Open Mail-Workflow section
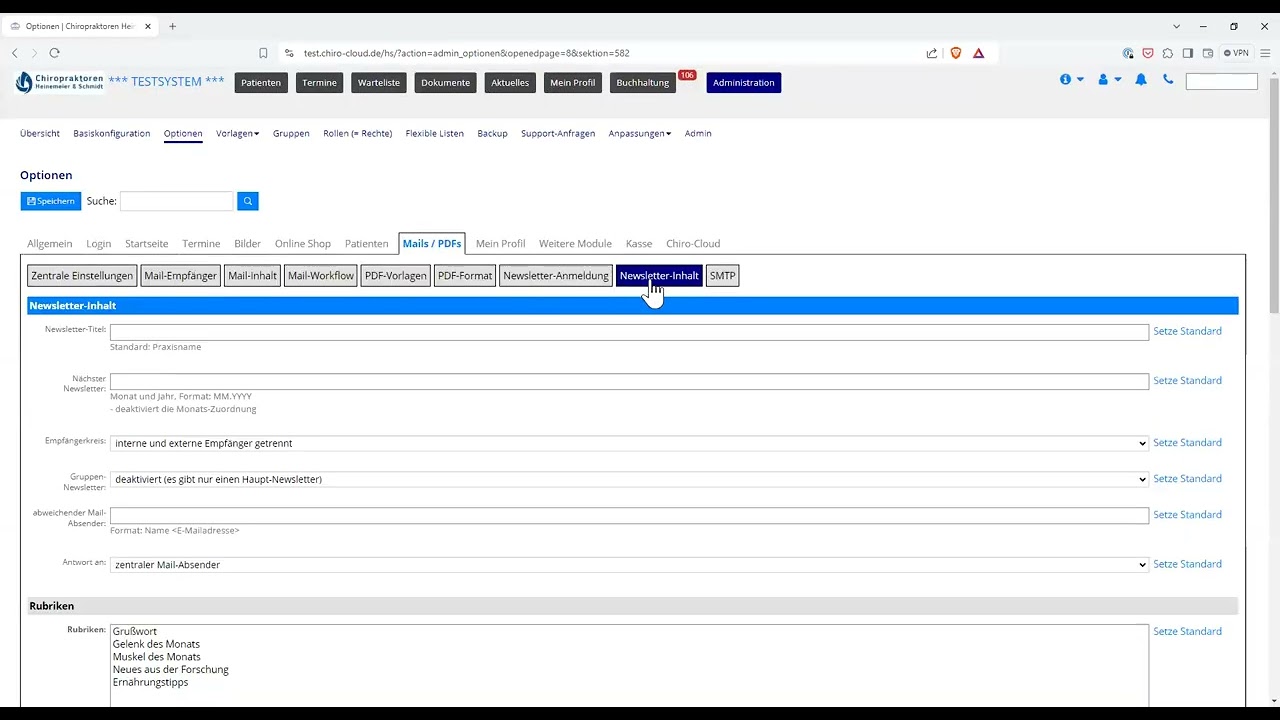 coord(321,276)
